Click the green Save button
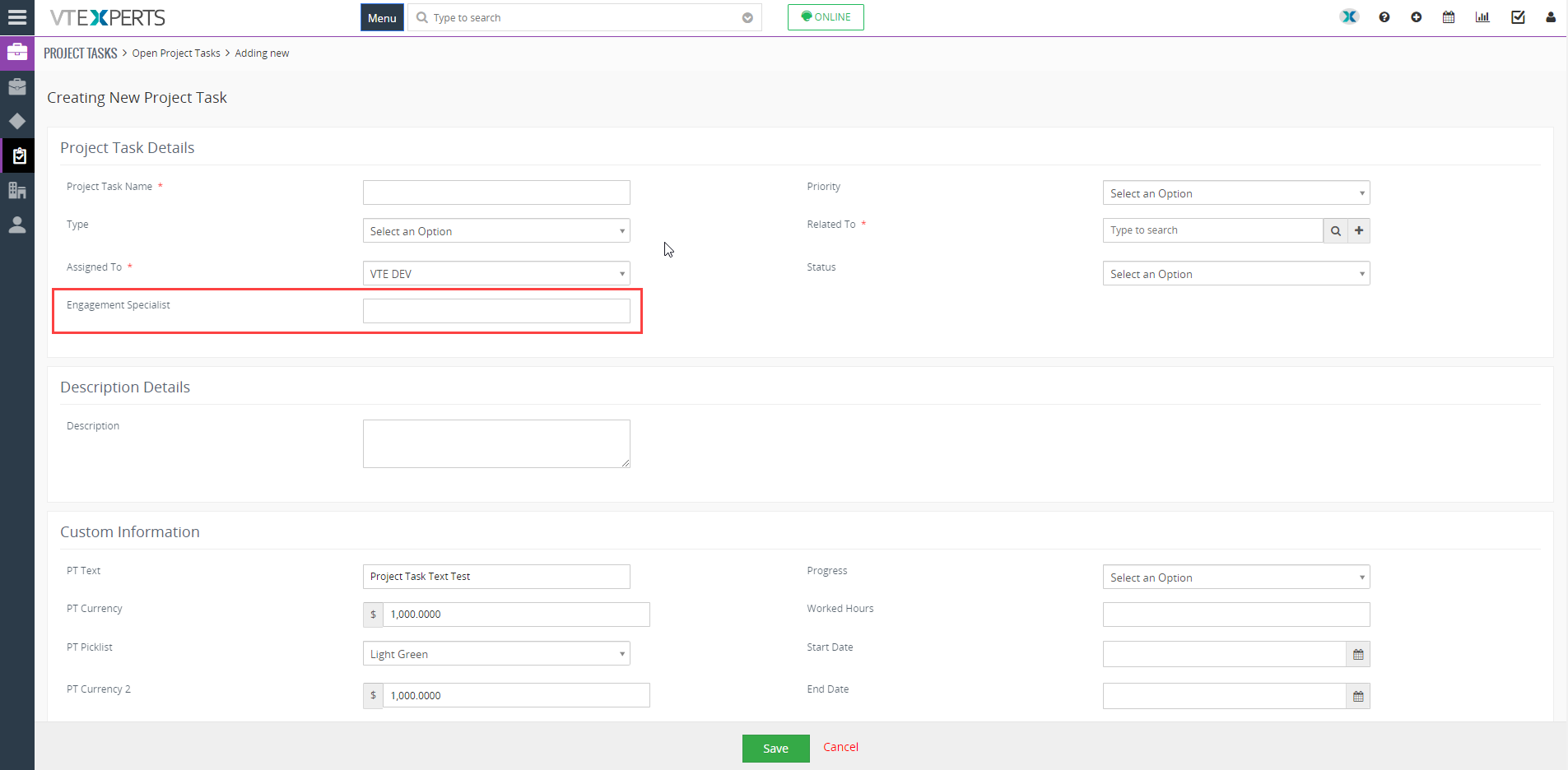Viewport: 1568px width, 770px height. (x=775, y=749)
